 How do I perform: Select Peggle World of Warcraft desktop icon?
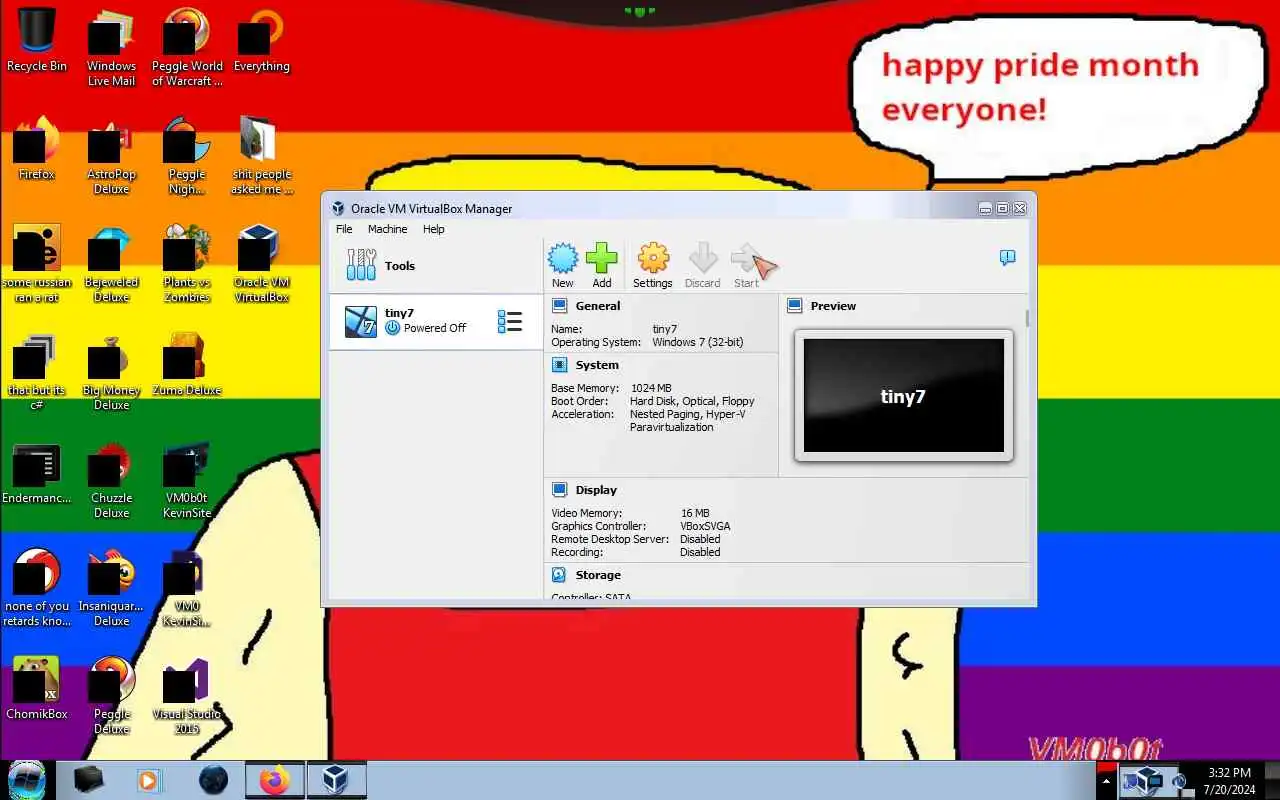[187, 48]
